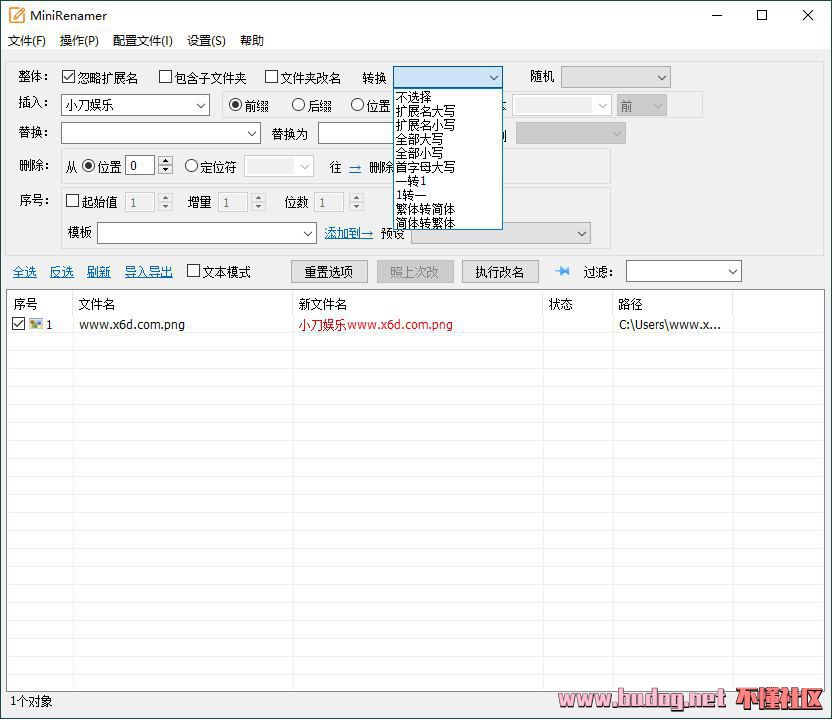Click the MiniRenamer app icon in title bar
This screenshot has height=719, width=832.
tap(17, 15)
